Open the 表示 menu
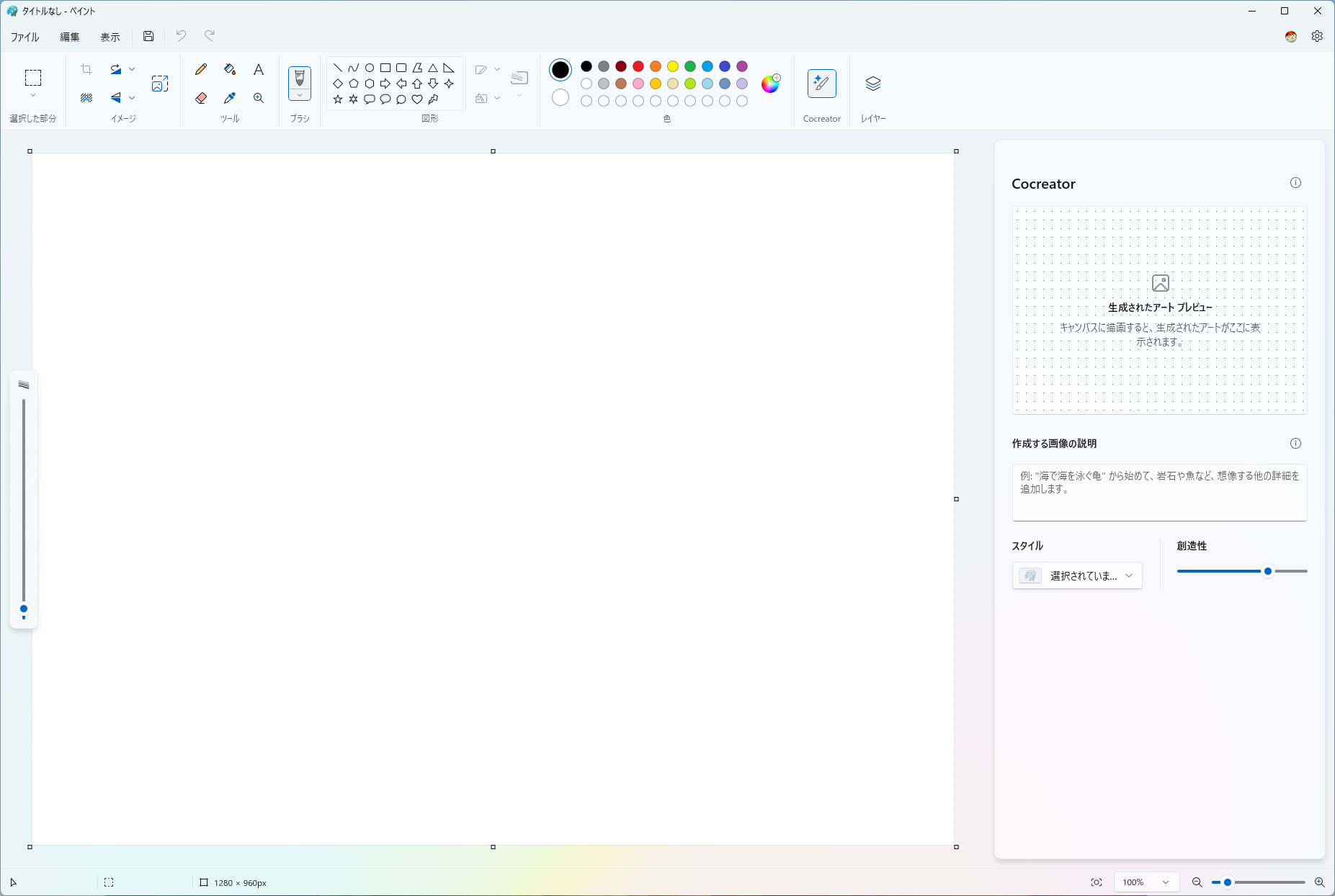1335x896 pixels. click(x=109, y=36)
